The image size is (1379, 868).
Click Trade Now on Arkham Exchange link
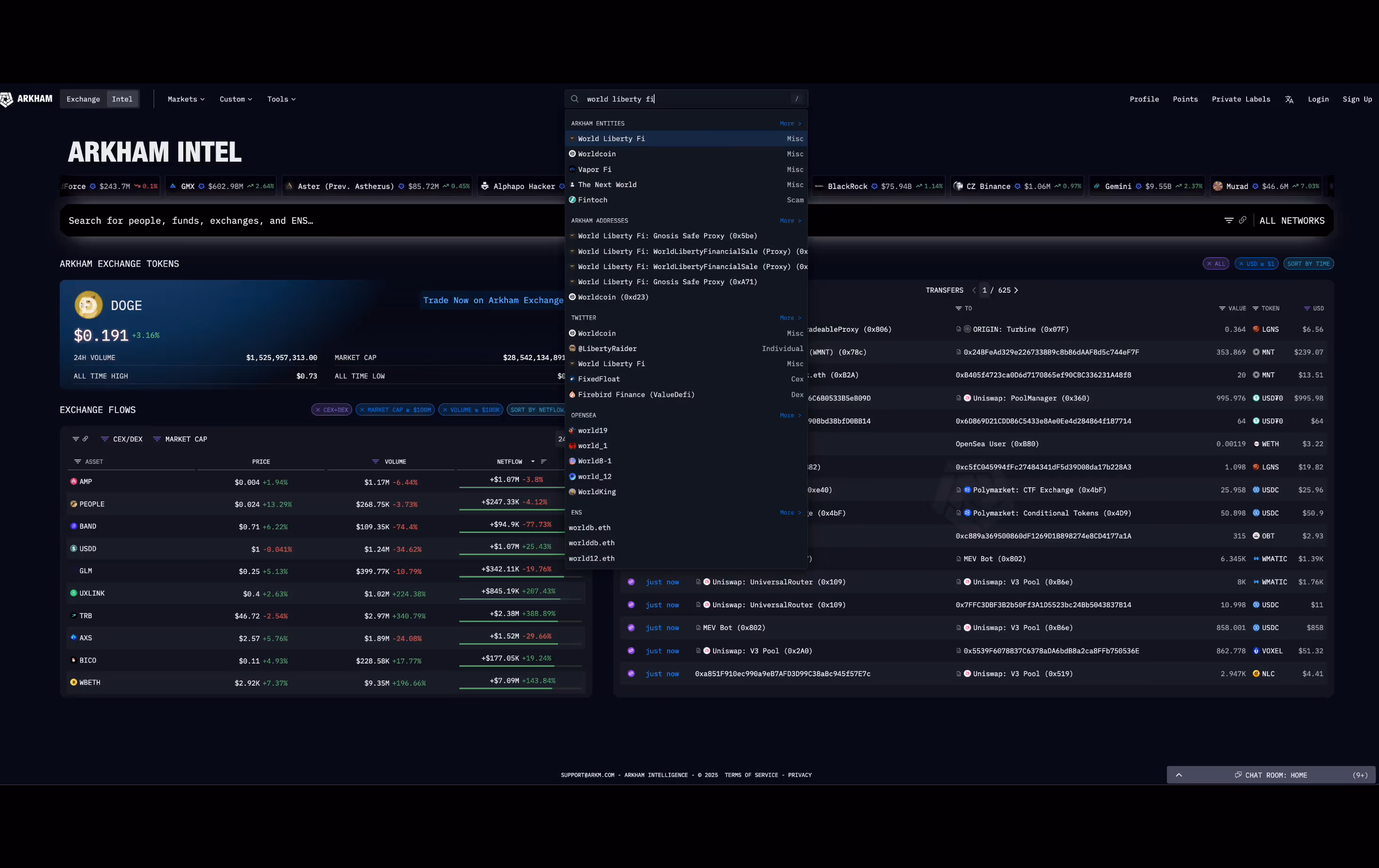pyautogui.click(x=492, y=300)
